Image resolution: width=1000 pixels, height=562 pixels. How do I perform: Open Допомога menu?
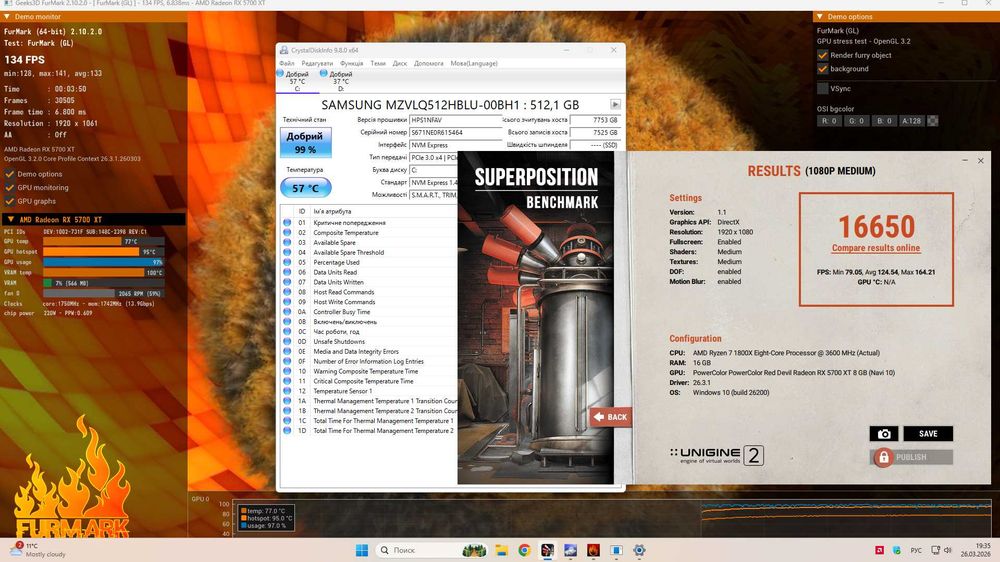point(429,63)
